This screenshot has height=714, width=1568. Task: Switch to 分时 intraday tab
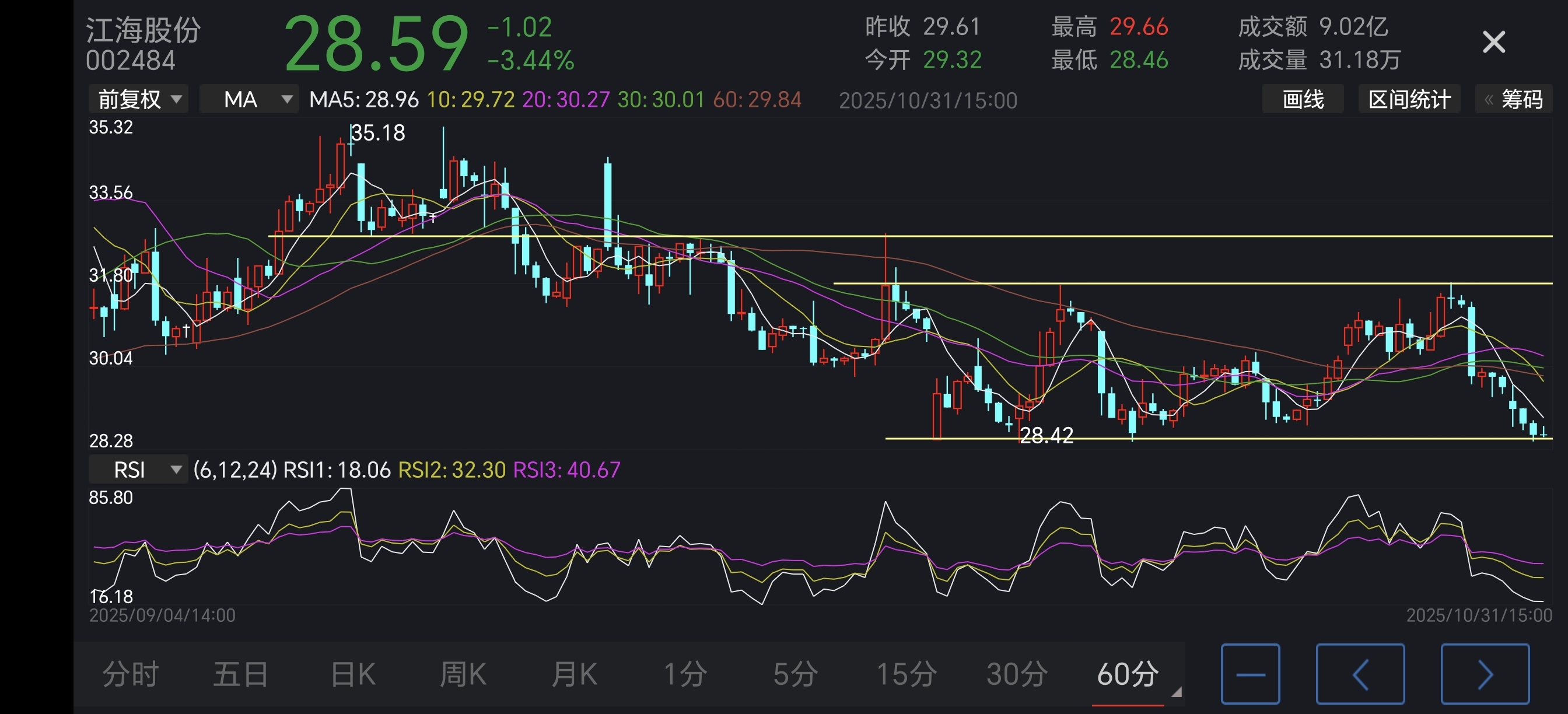pyautogui.click(x=130, y=674)
